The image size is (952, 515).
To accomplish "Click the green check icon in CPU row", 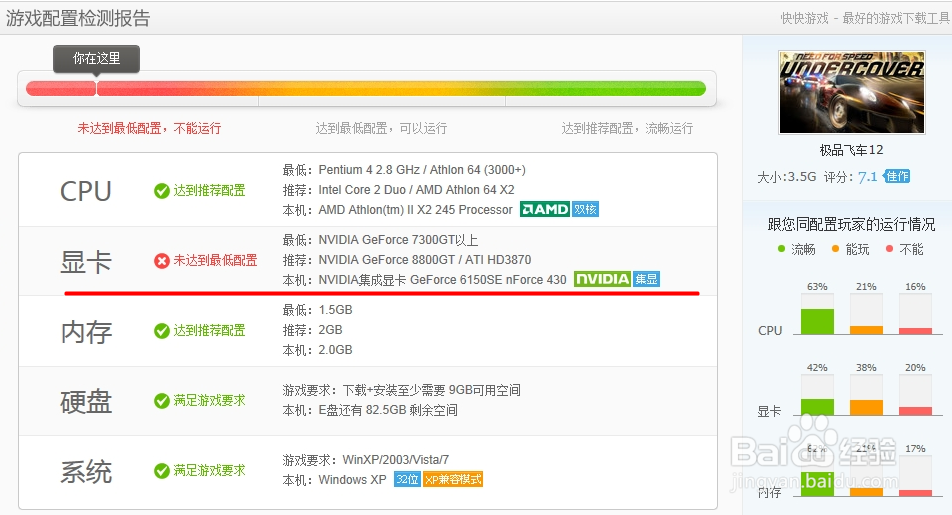I will [x=162, y=191].
